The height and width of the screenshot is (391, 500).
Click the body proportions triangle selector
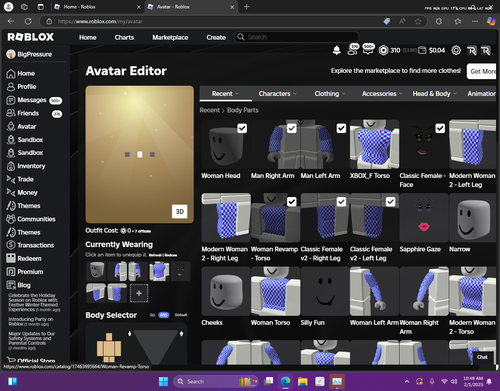point(155,347)
